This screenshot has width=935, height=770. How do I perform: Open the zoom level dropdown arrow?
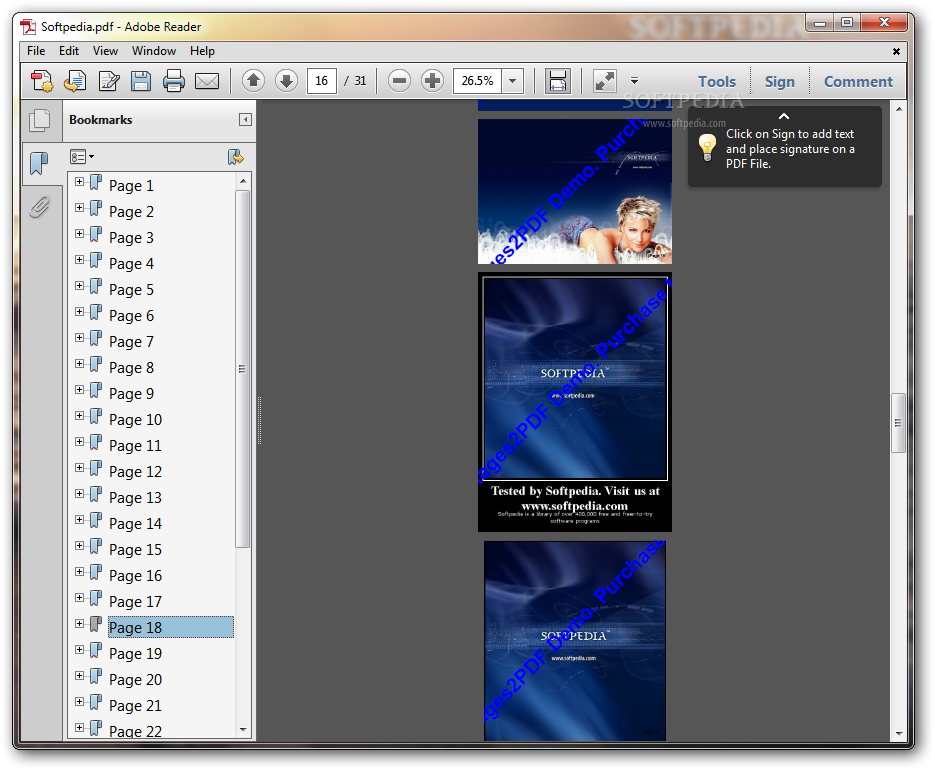point(512,81)
